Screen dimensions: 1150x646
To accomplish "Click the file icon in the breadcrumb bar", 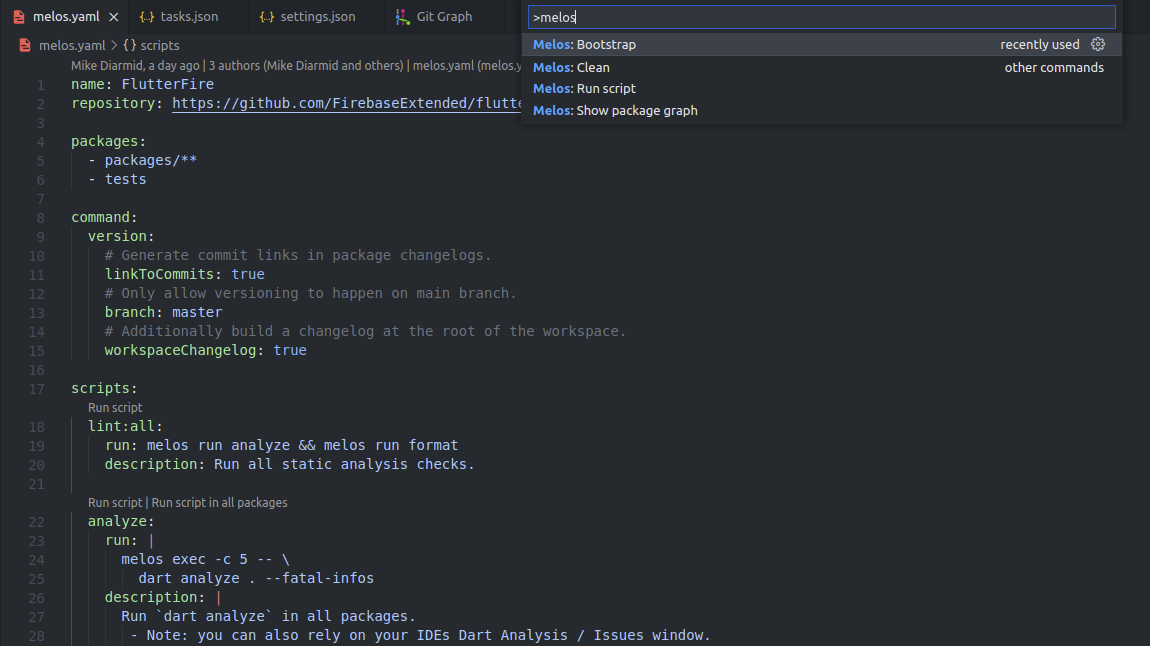I will tap(23, 44).
